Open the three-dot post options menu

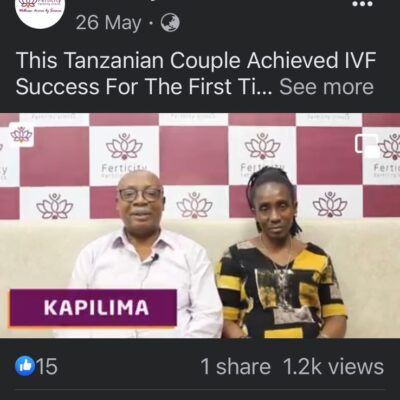point(362,5)
